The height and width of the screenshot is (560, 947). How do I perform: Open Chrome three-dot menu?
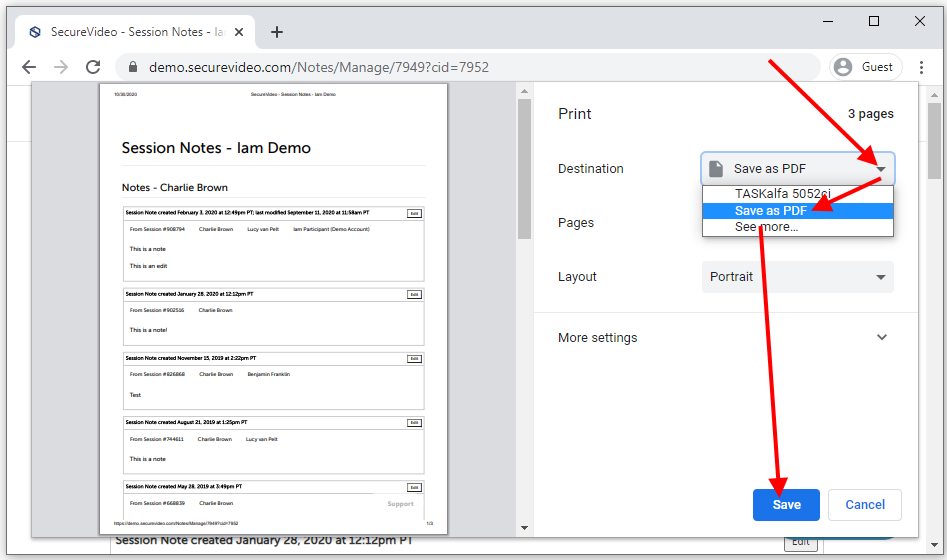click(920, 67)
